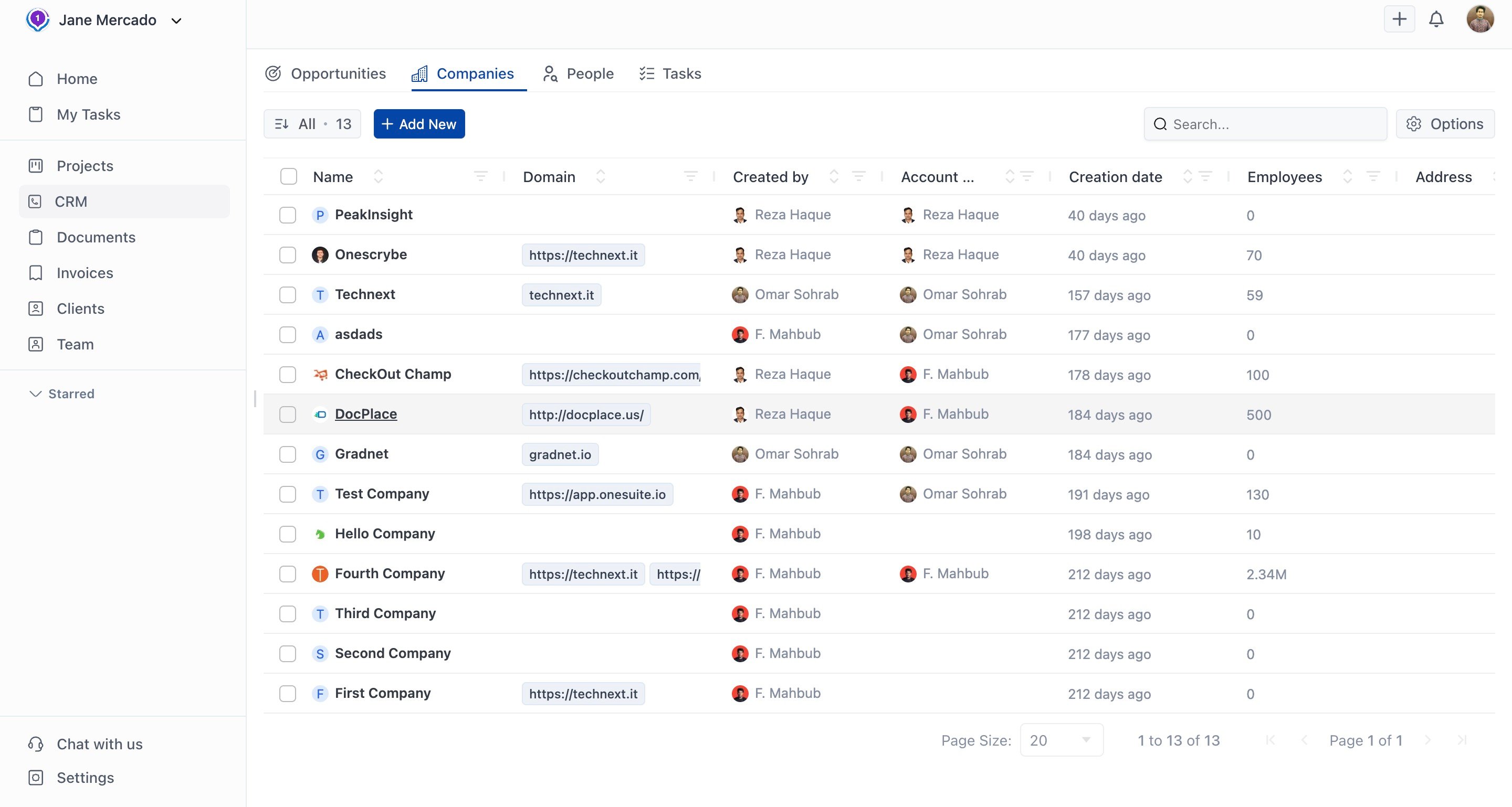Tick the Gradnet row checkbox
Image resolution: width=1512 pixels, height=807 pixels.
pos(288,454)
